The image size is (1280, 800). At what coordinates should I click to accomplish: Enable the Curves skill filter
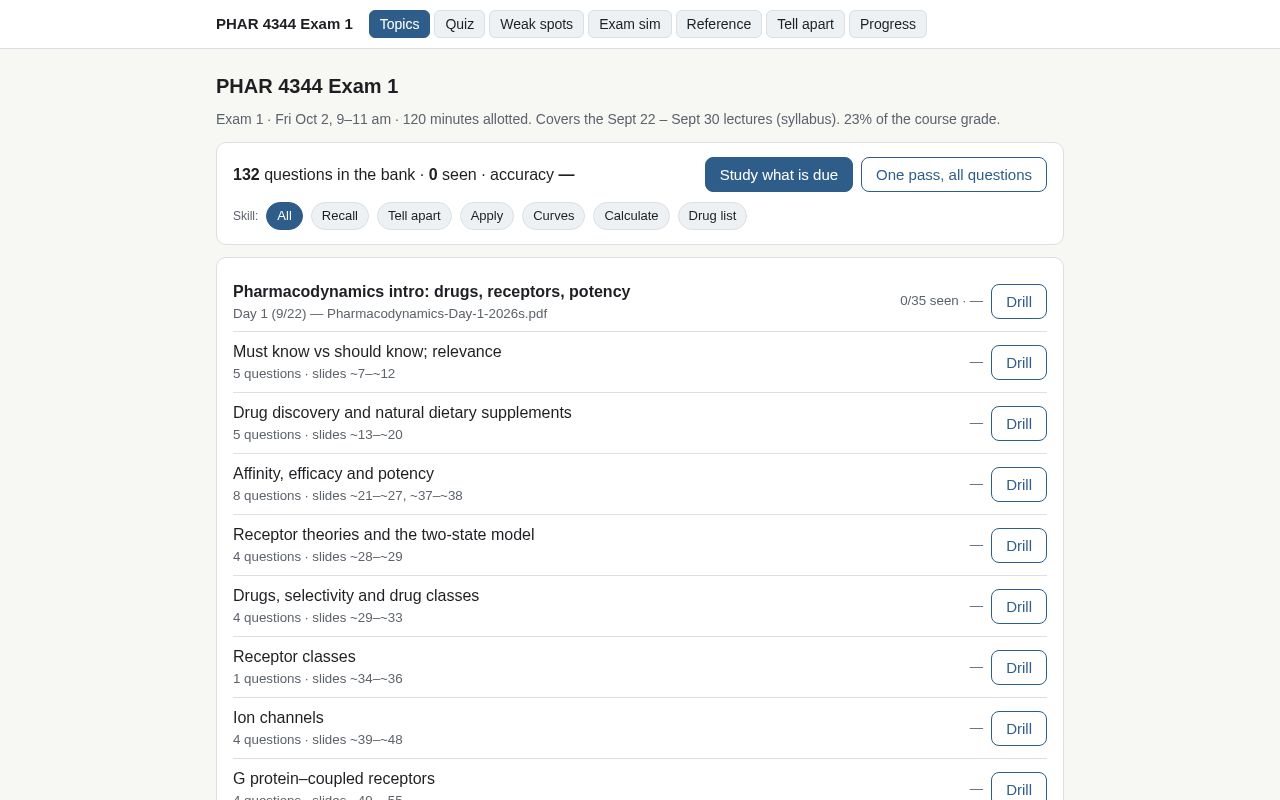point(554,216)
